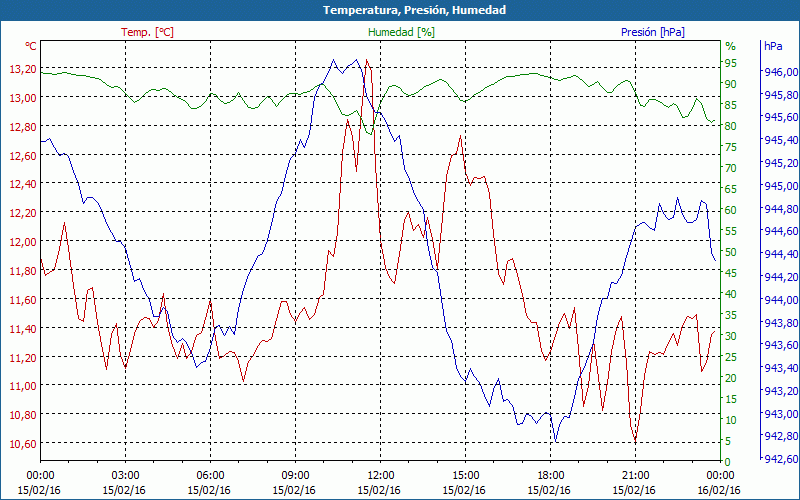Click the green 'Humedad [%]' legend label
This screenshot has width=800, height=500.
(x=401, y=32)
